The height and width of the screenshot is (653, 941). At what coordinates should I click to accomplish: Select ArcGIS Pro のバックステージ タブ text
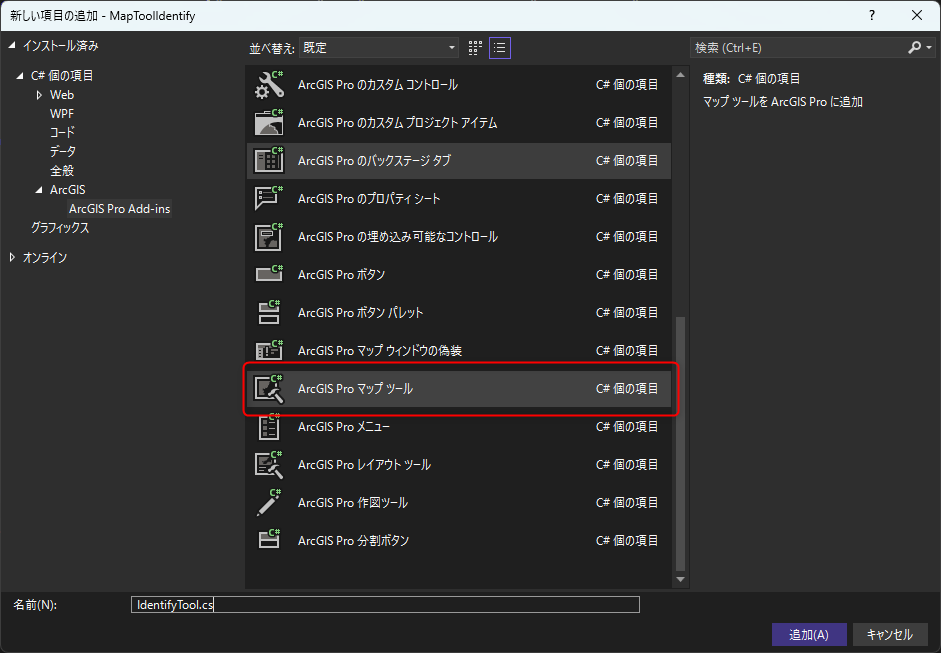coord(374,160)
